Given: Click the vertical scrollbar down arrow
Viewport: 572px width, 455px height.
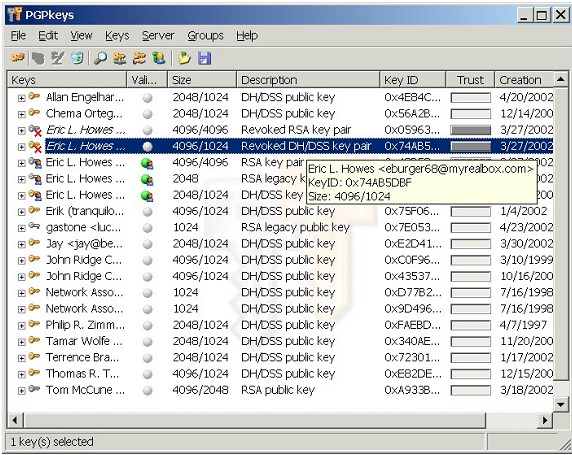Looking at the screenshot, I should [561, 404].
